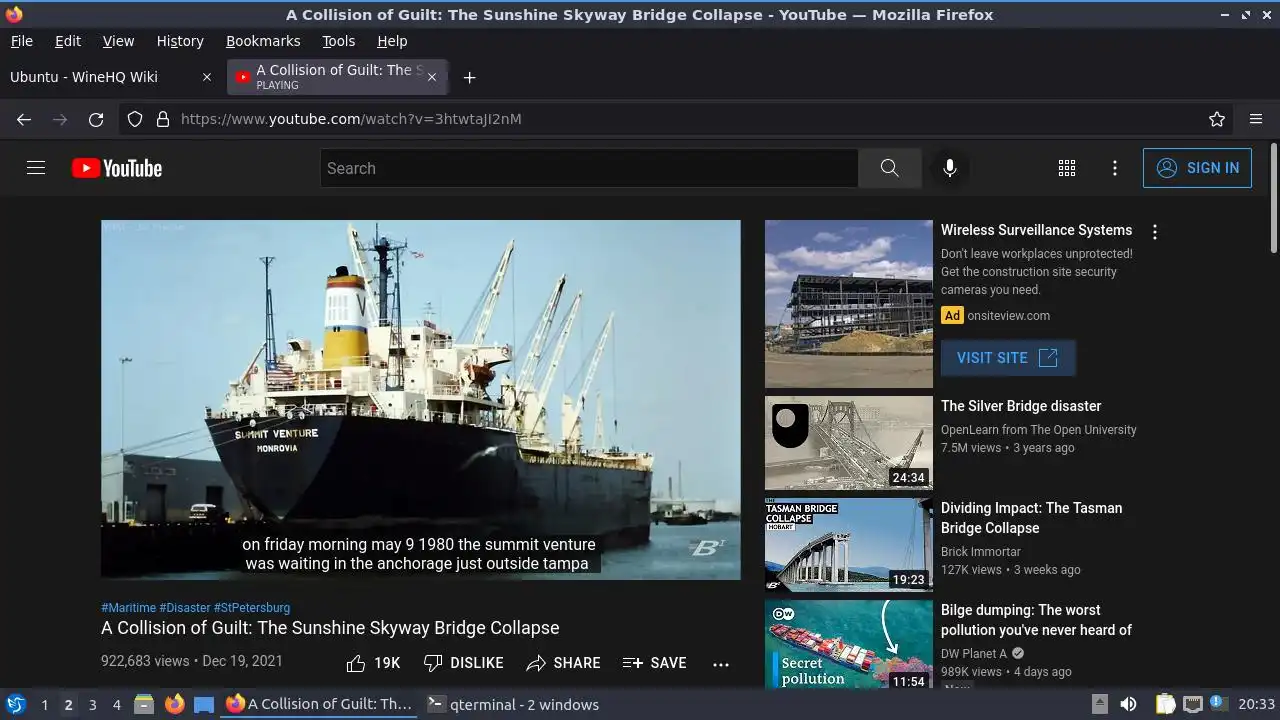This screenshot has height=720, width=1280.
Task: Open the Edit menu
Action: pos(68,41)
